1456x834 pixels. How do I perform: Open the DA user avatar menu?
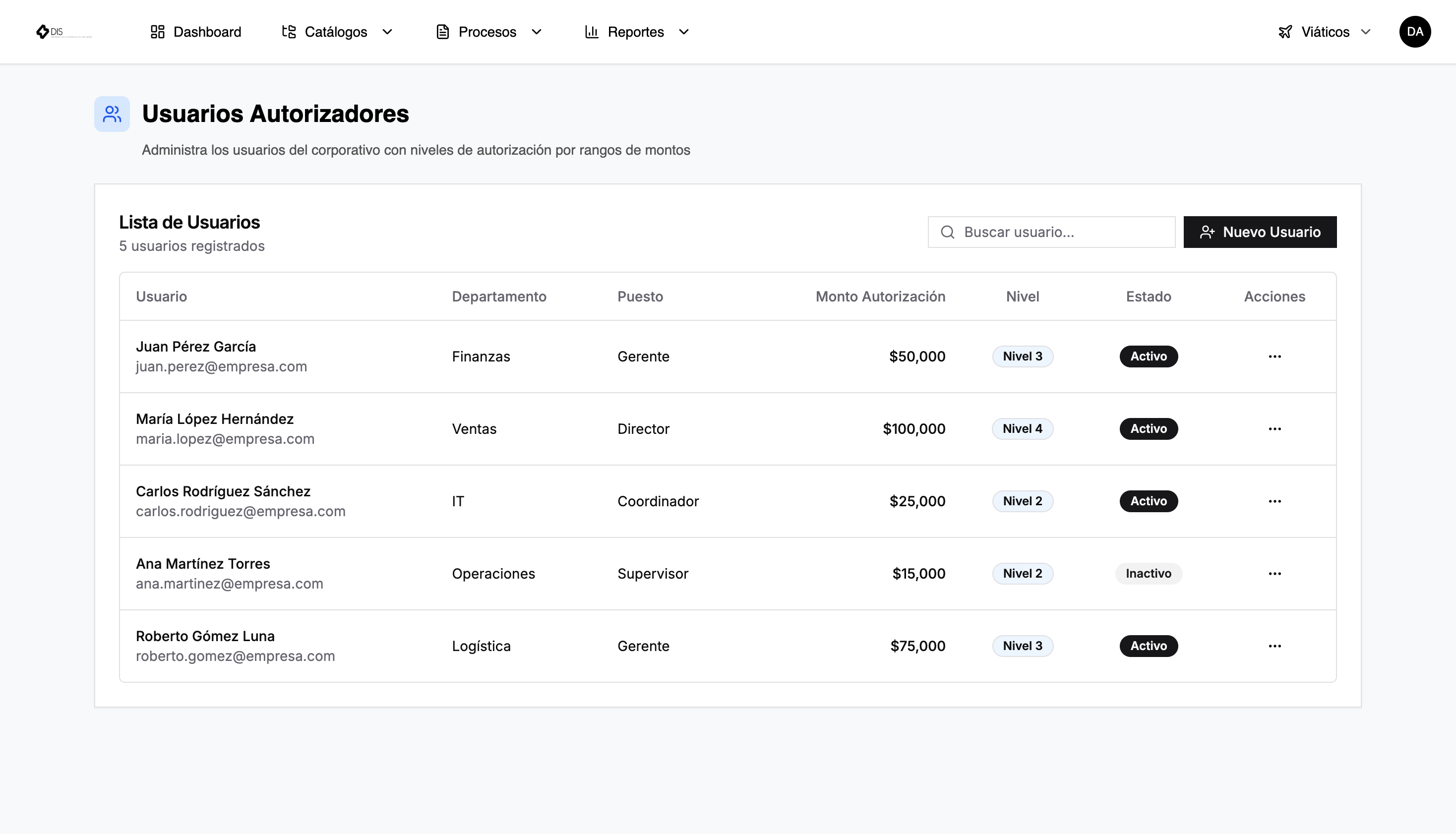coord(1415,32)
